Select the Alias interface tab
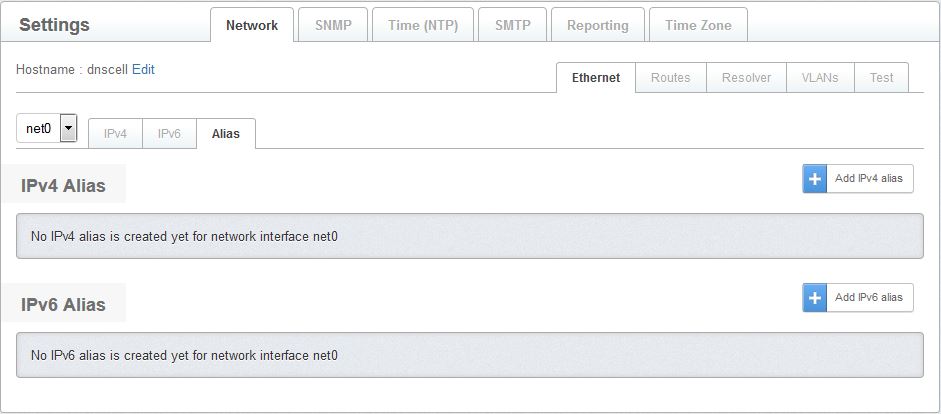Image resolution: width=941 pixels, height=414 pixels. 226,134
